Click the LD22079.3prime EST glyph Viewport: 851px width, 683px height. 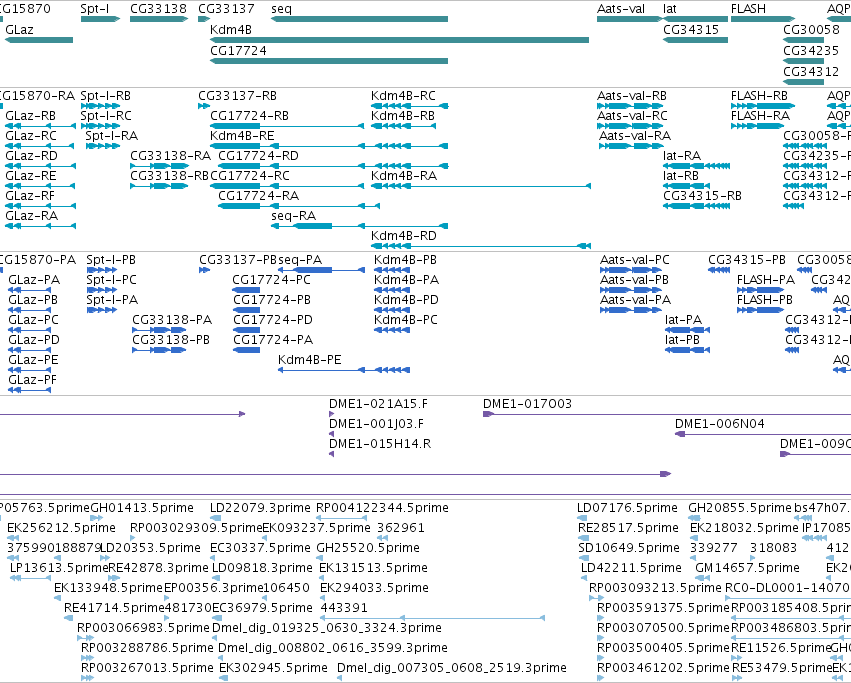pos(214,518)
